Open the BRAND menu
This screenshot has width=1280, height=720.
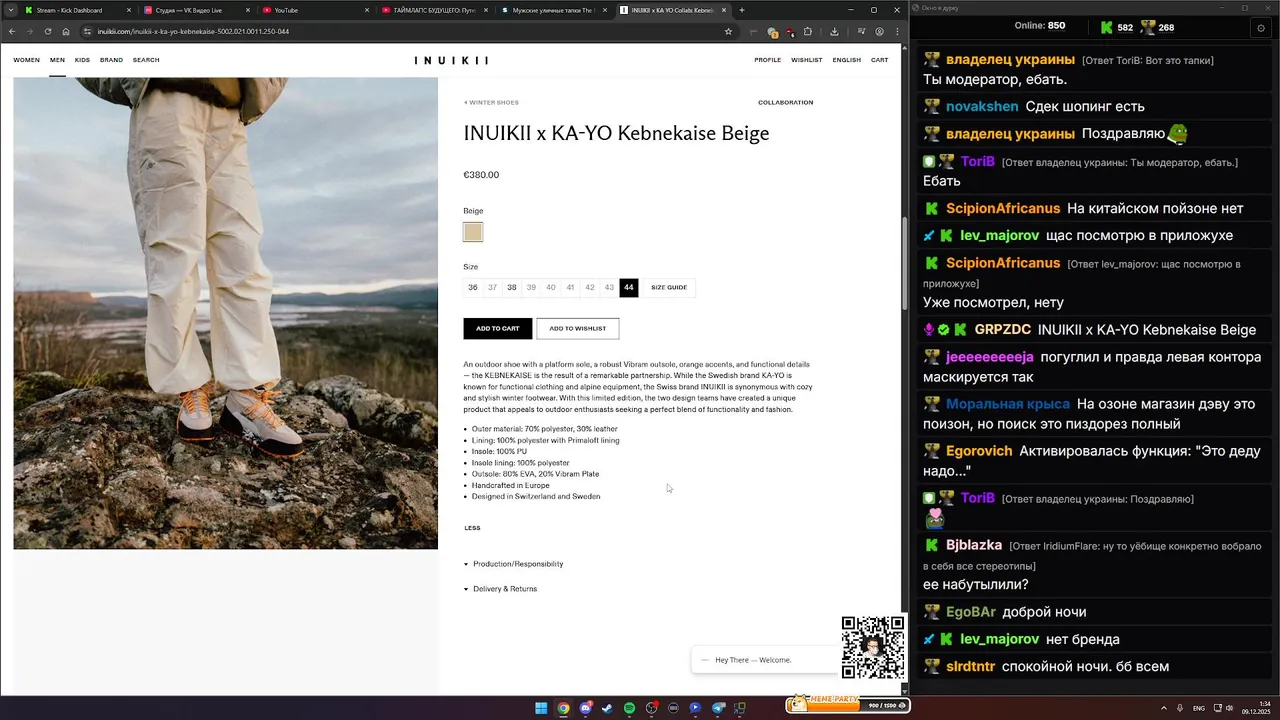pos(111,60)
